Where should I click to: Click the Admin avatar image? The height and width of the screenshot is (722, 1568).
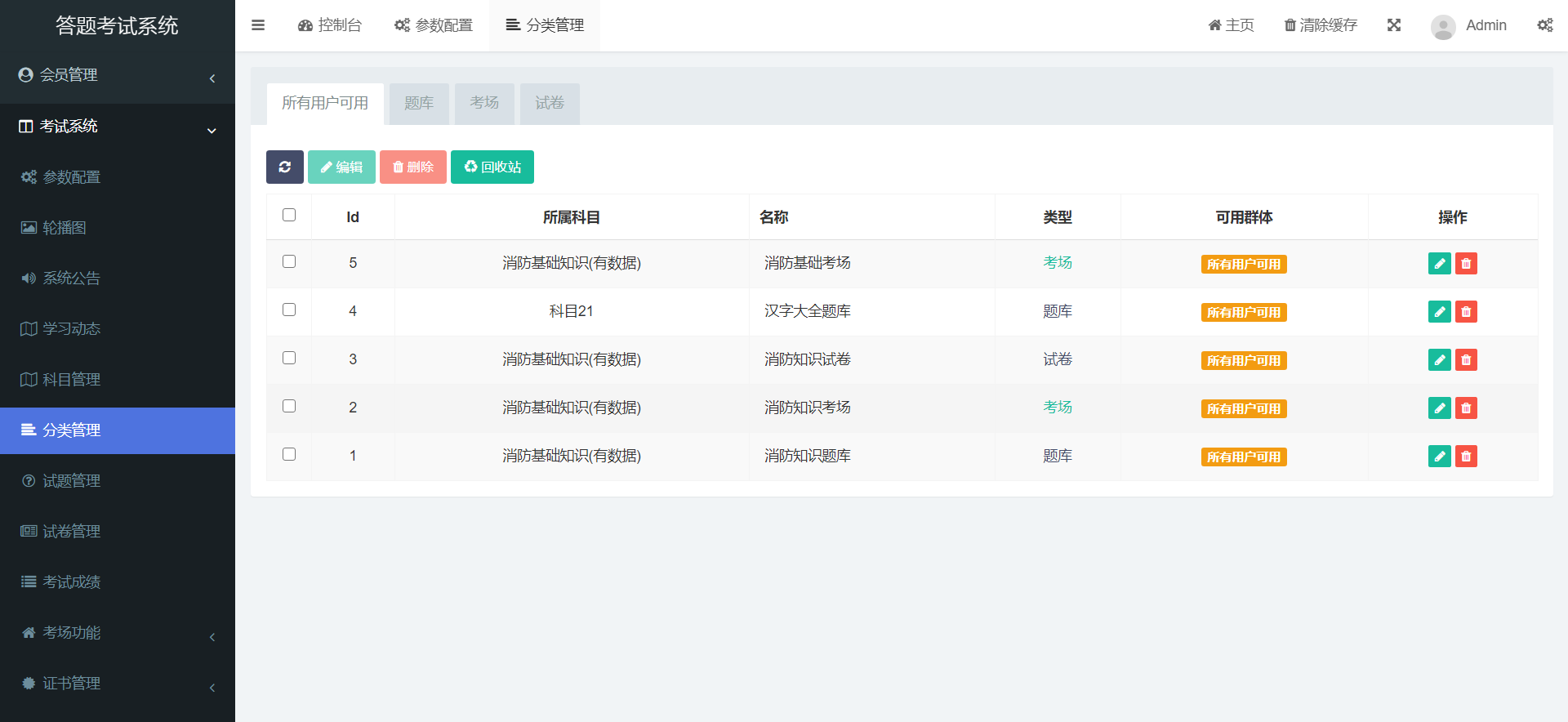(x=1443, y=26)
